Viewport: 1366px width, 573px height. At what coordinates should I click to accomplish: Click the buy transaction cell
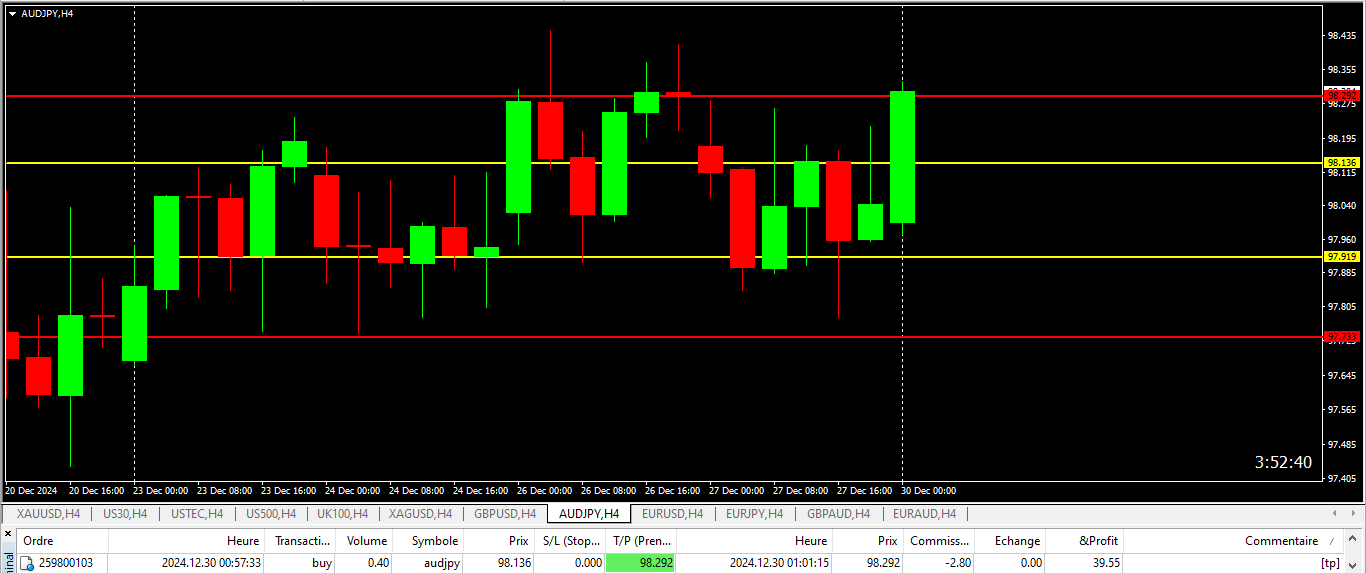coord(322,564)
